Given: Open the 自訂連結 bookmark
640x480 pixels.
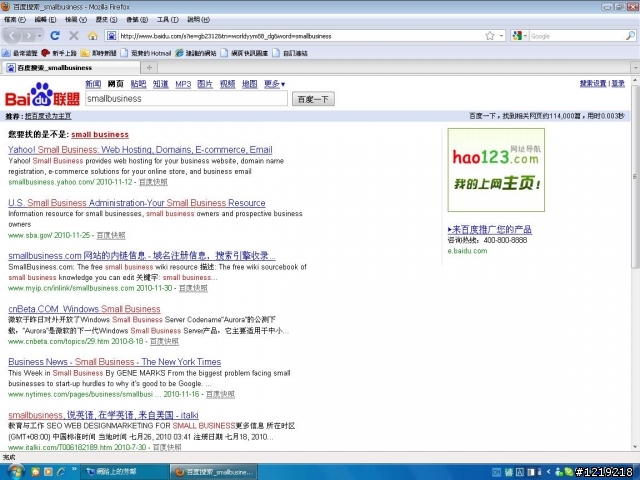Looking at the screenshot, I should click(290, 53).
